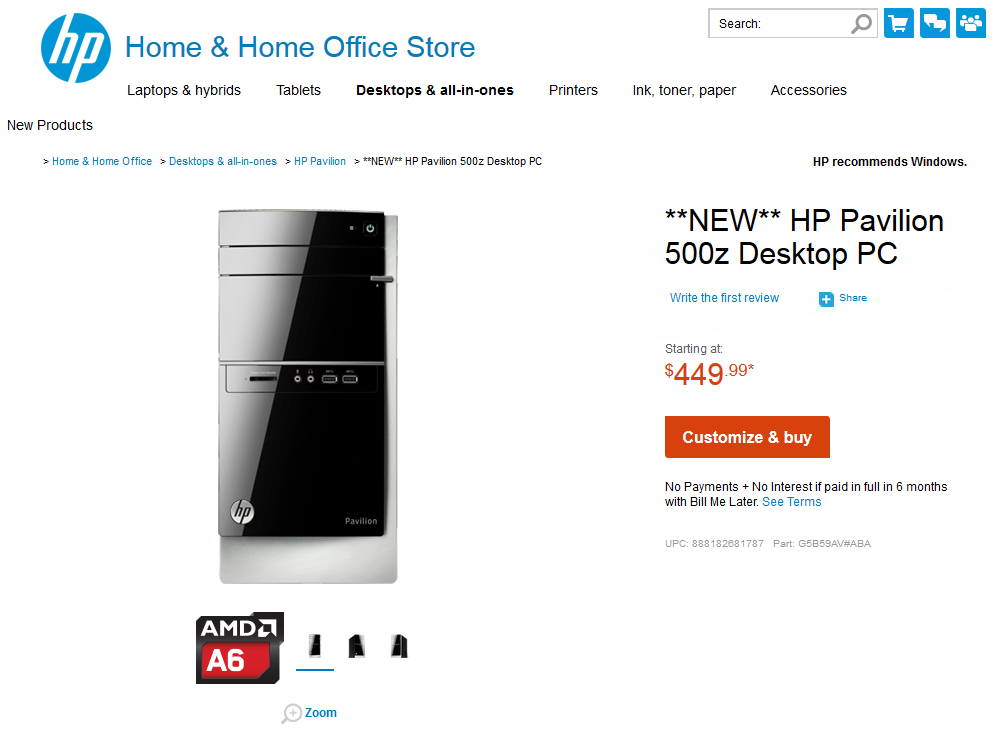Screen dimensions: 995x738
Task: Click the people group icon
Action: 971,23
